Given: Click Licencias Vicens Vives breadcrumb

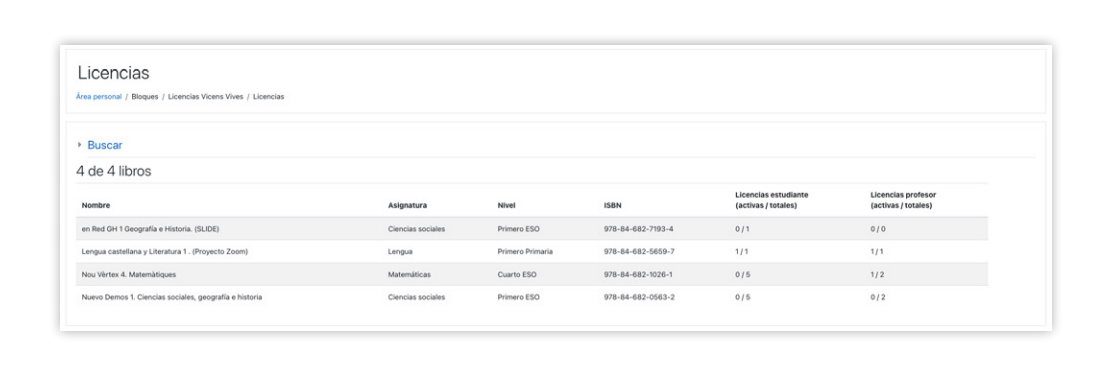Looking at the screenshot, I should (205, 96).
